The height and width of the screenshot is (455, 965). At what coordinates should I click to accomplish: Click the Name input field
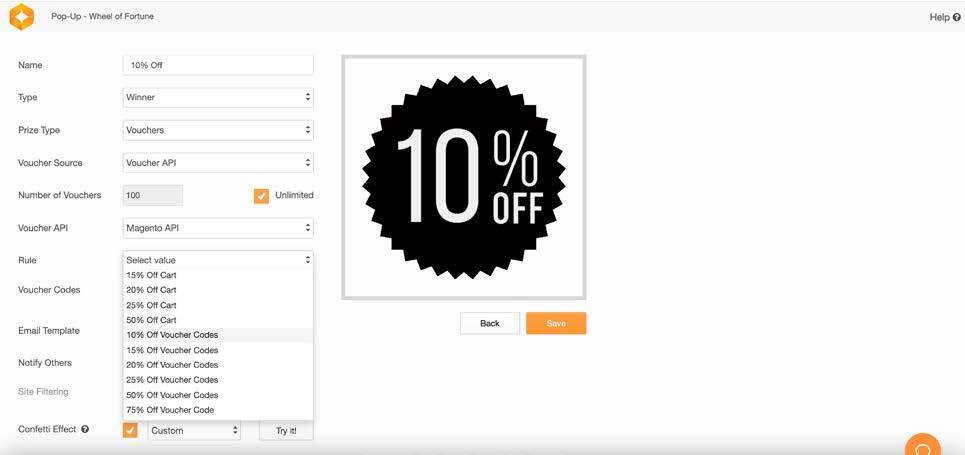point(218,65)
